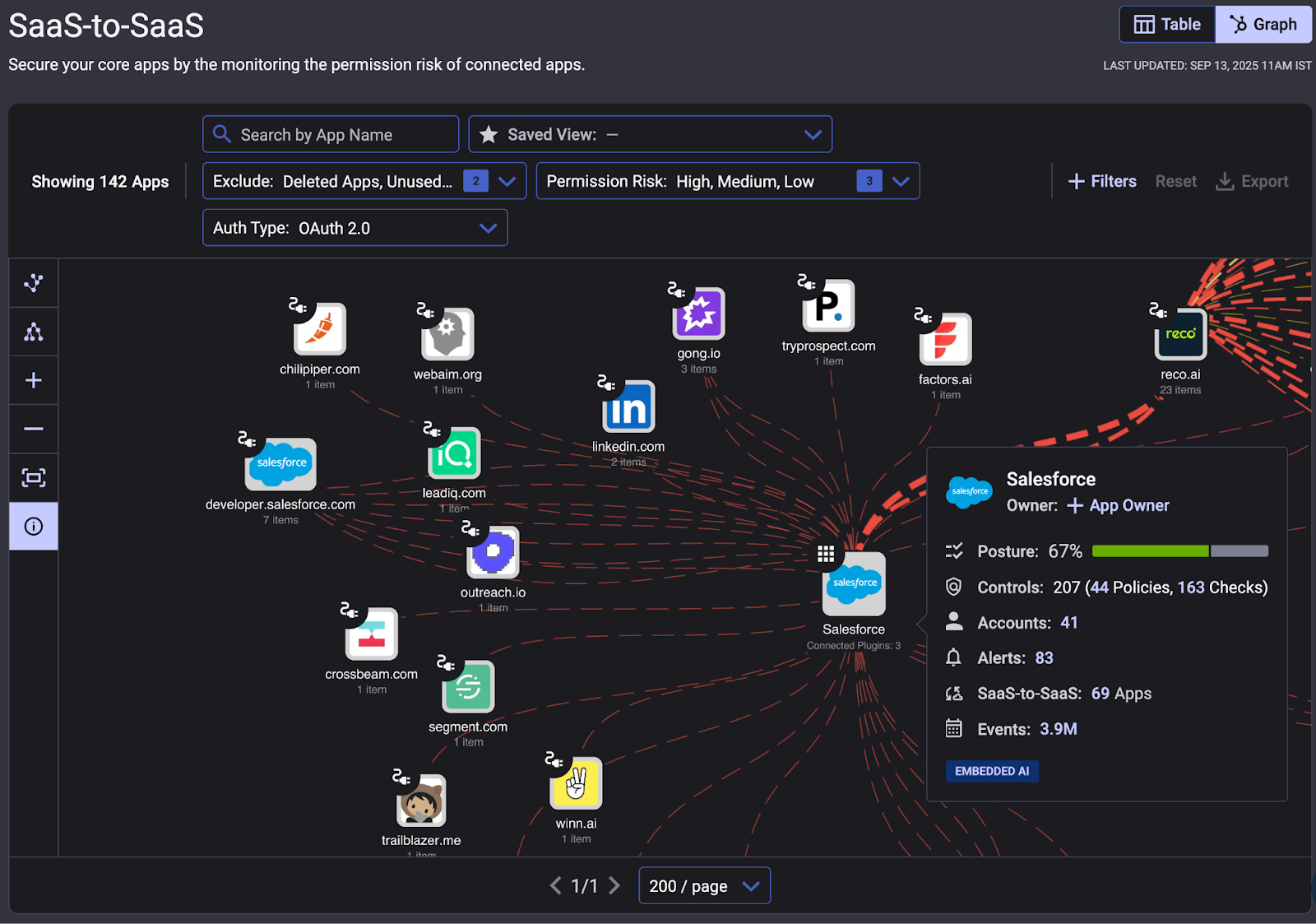
Task: Select the gong.io app node
Action: point(699,313)
